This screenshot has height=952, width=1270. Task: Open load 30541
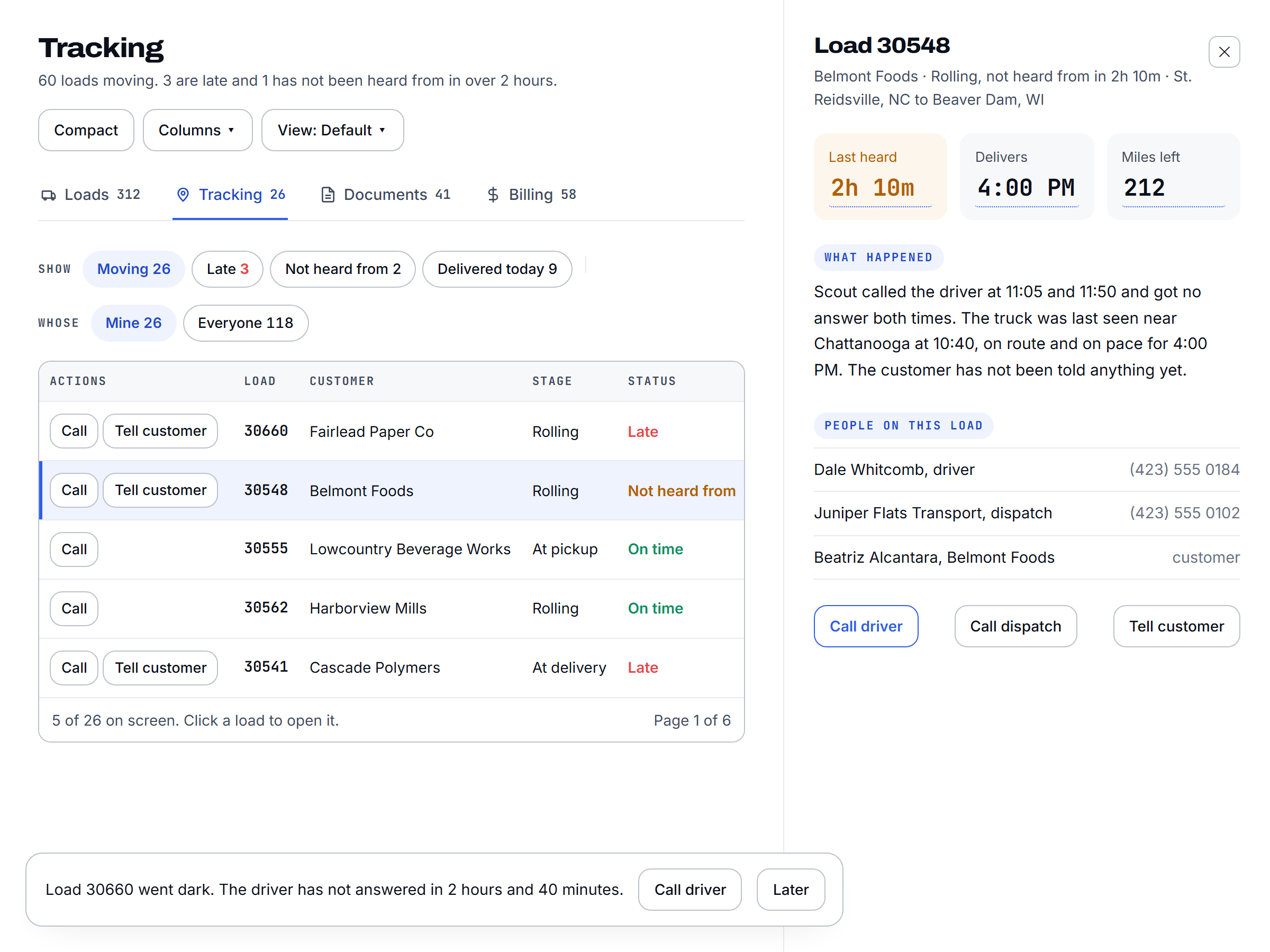coord(266,667)
